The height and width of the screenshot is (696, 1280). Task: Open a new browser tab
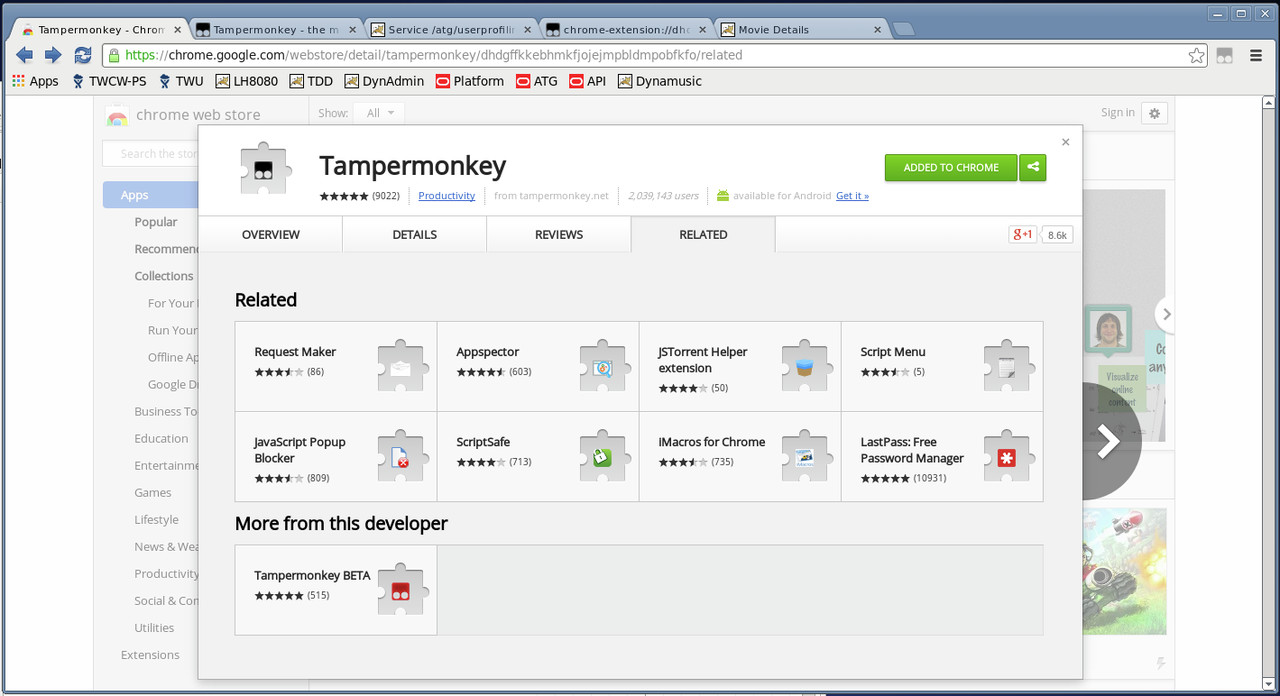click(903, 30)
